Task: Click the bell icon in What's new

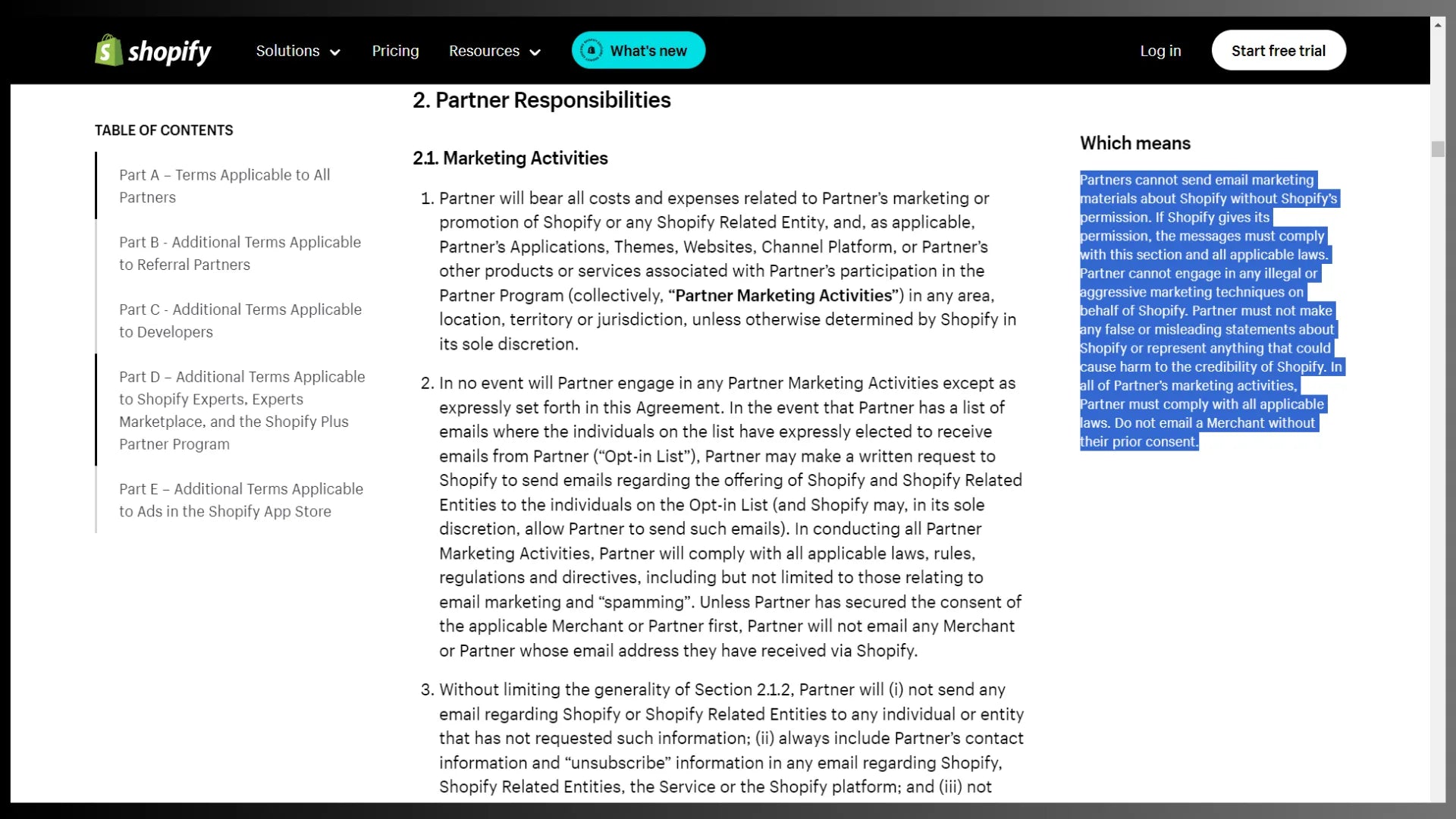Action: (591, 50)
